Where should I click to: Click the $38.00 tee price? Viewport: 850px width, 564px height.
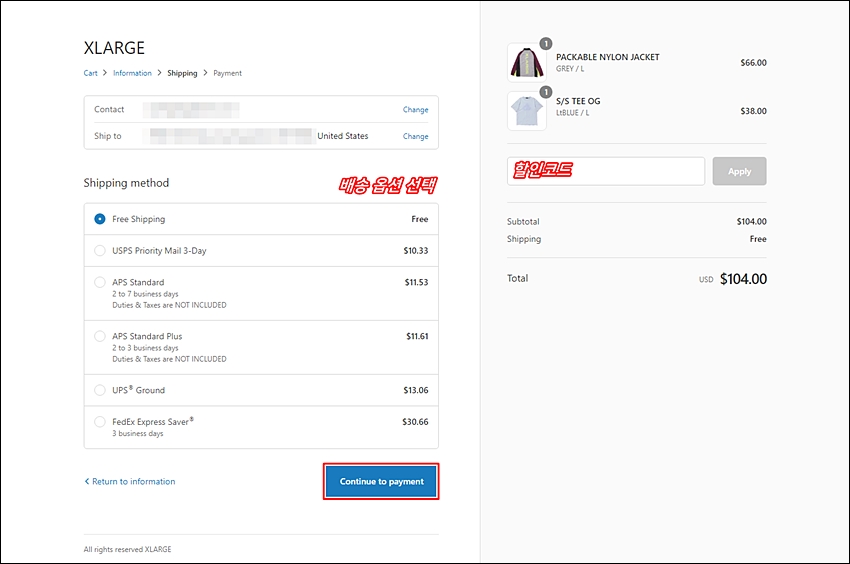(x=754, y=111)
